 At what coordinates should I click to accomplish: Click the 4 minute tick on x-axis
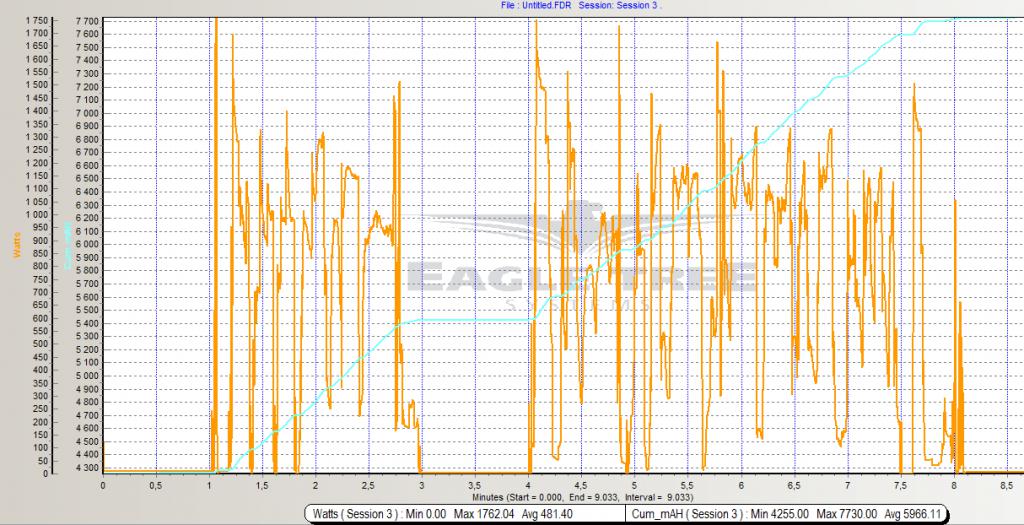(x=528, y=485)
